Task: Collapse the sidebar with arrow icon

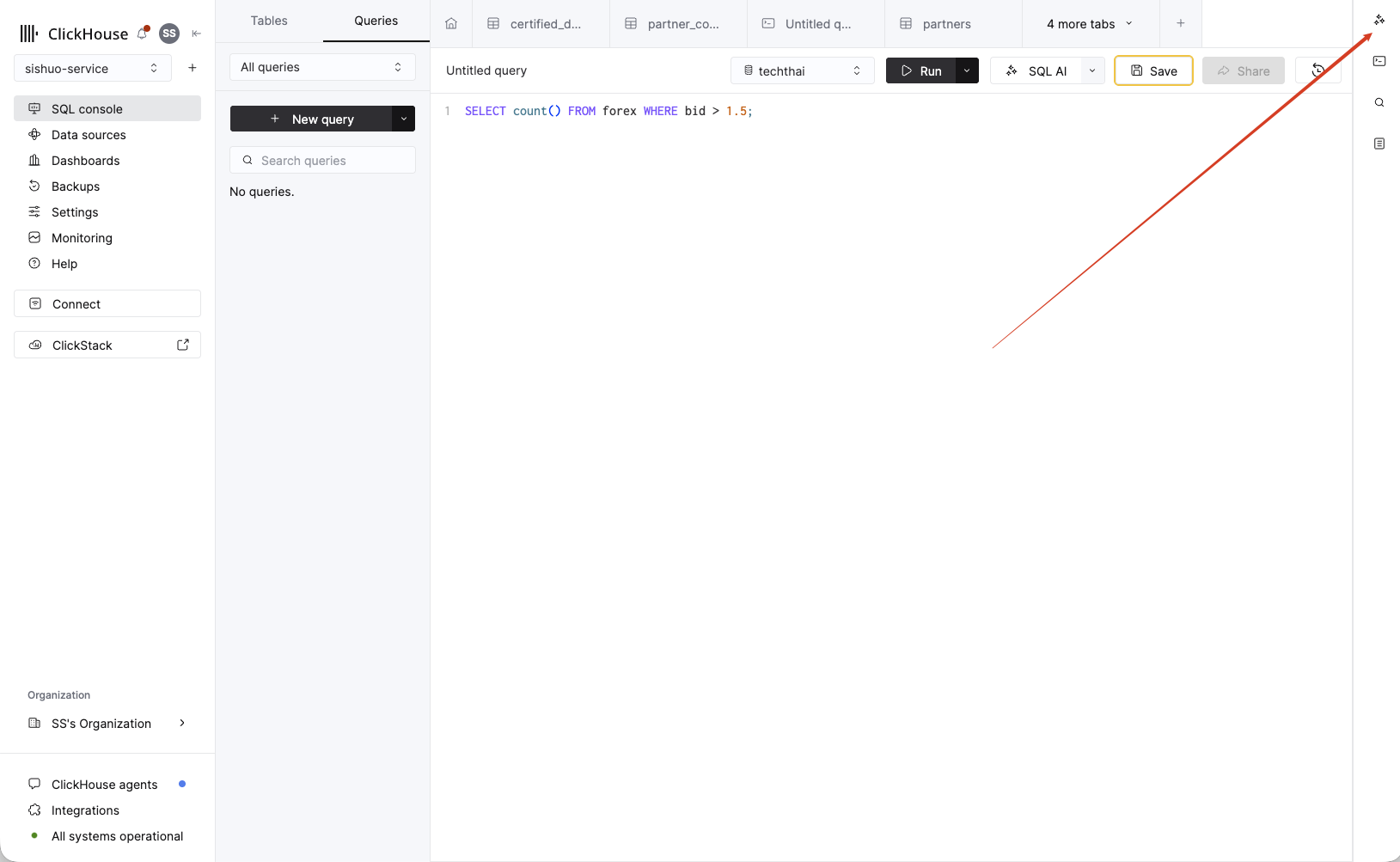Action: [x=197, y=34]
